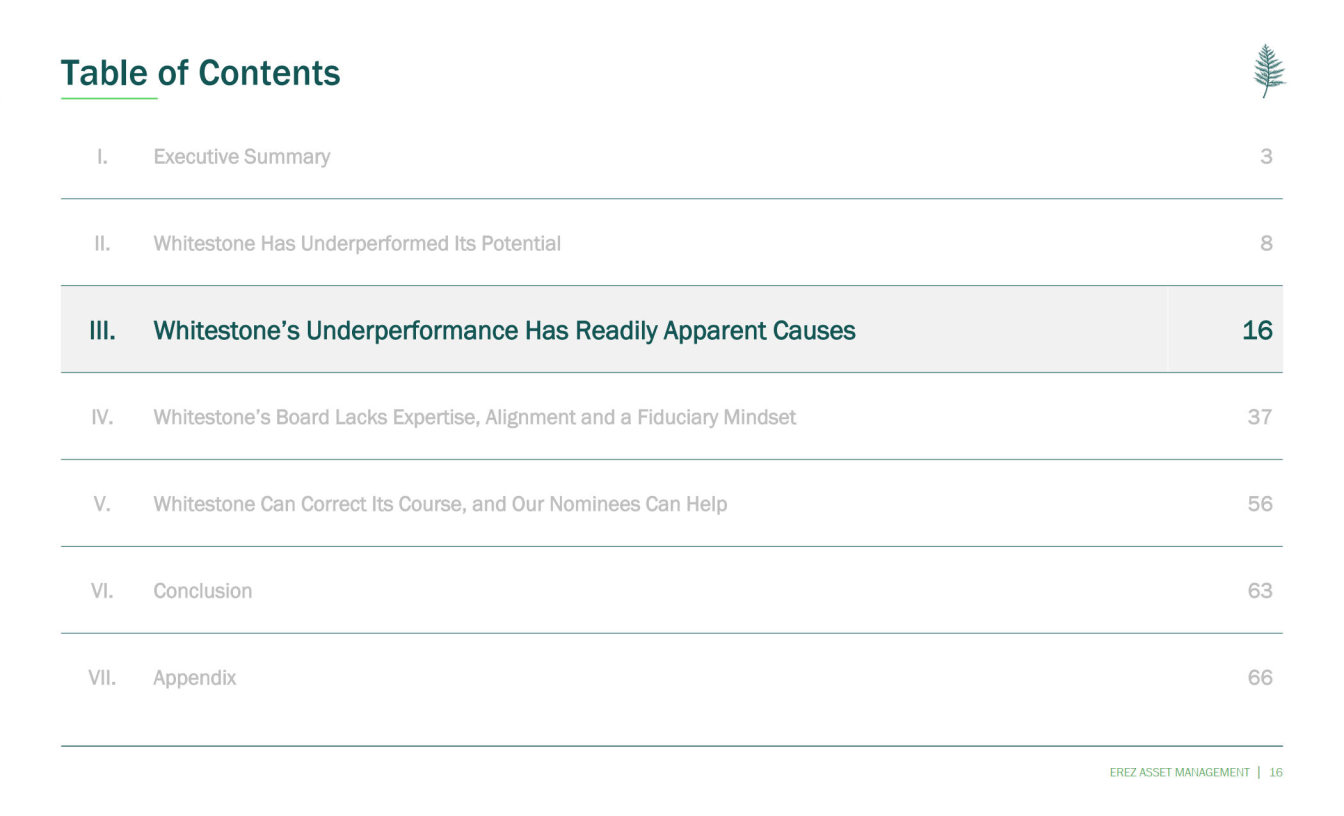Click Roman numeral III section marker
The width and height of the screenshot is (1344, 816).
point(102,331)
